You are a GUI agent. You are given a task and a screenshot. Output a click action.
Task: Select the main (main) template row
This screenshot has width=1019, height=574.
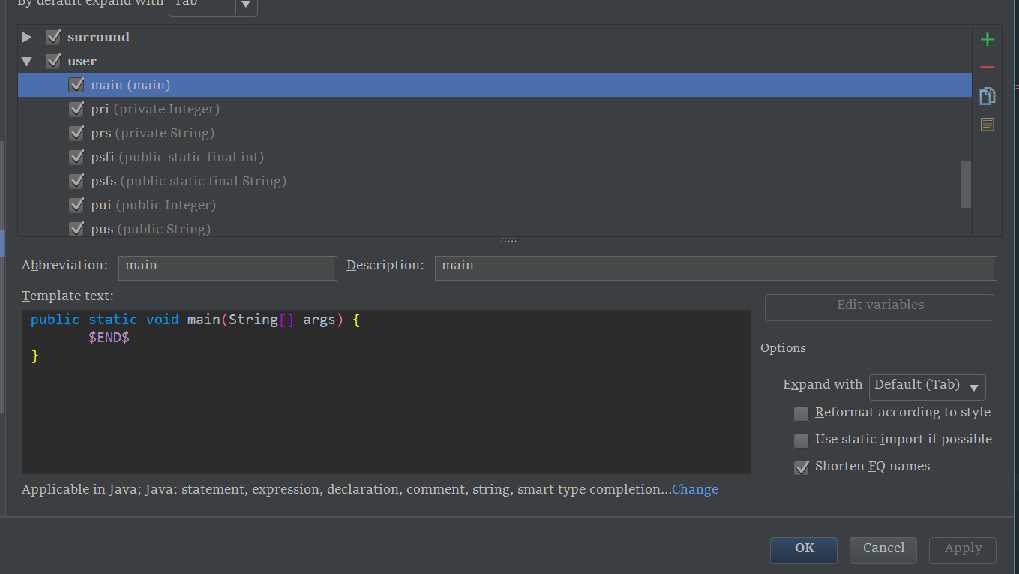[495, 85]
